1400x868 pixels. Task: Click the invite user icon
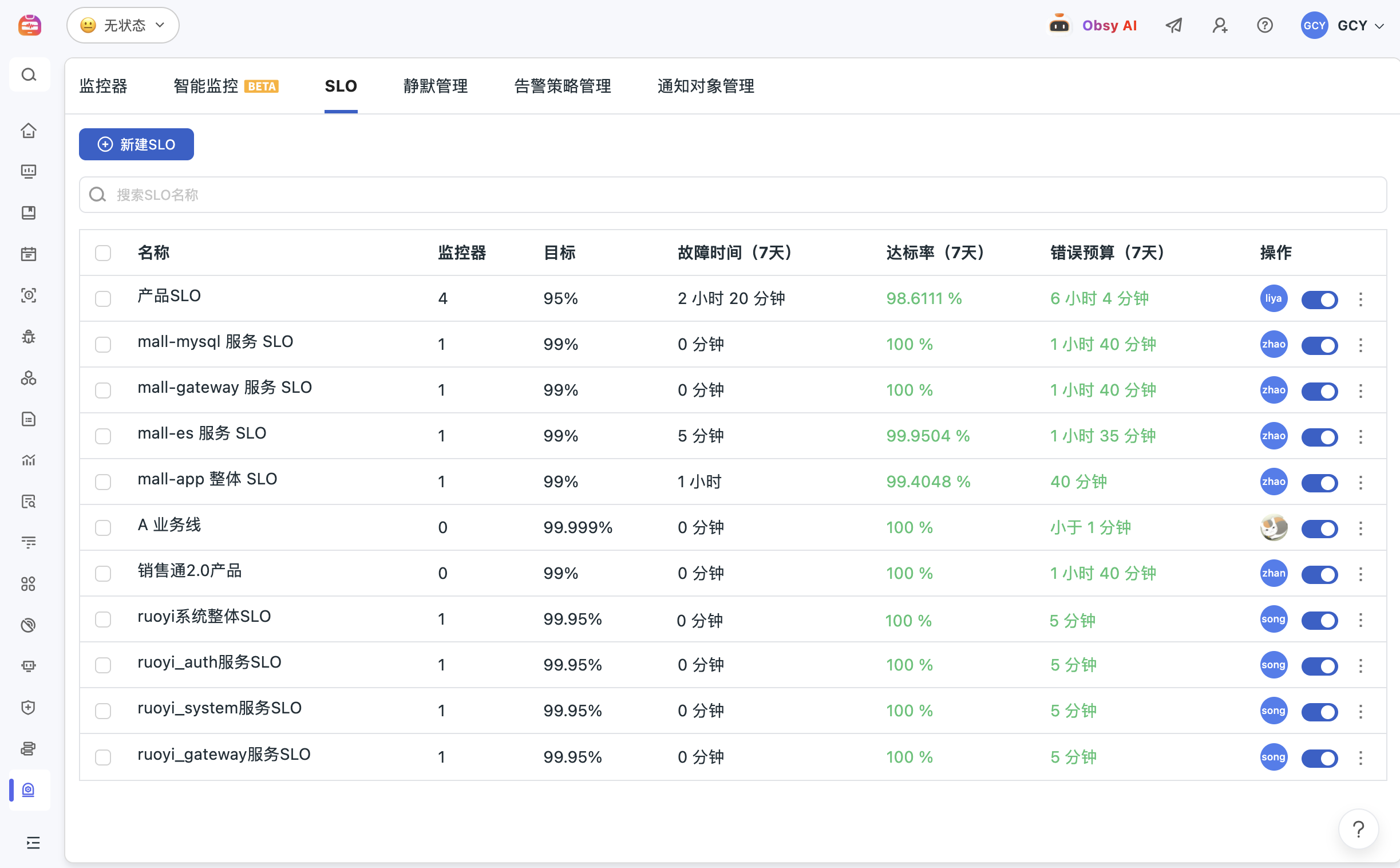(1220, 25)
